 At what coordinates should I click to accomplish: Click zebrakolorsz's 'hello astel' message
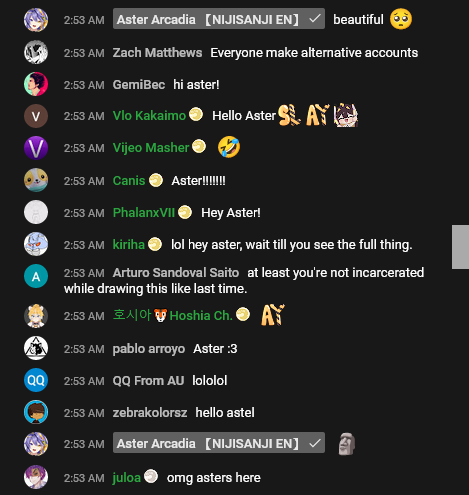(x=225, y=413)
